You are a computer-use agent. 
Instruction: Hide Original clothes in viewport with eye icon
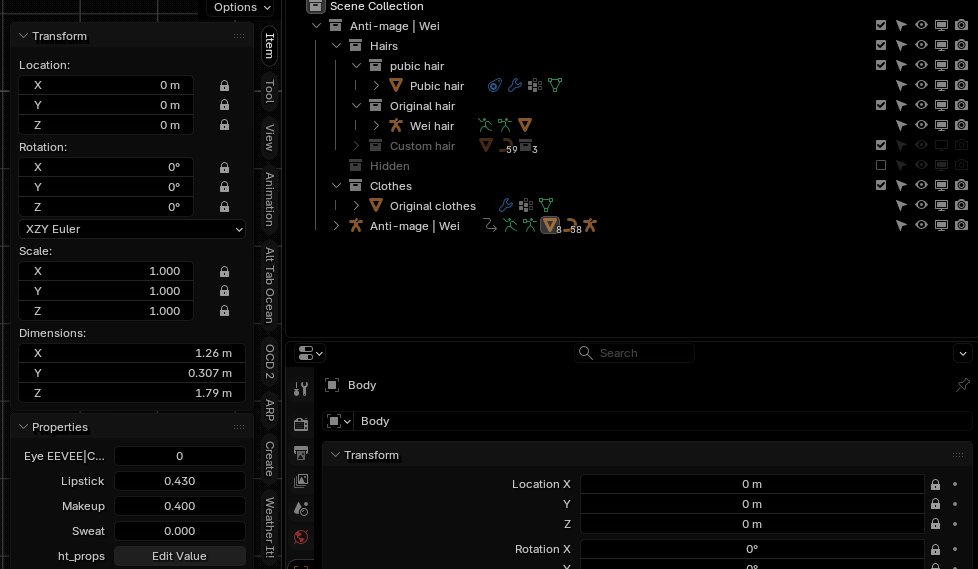coord(921,205)
